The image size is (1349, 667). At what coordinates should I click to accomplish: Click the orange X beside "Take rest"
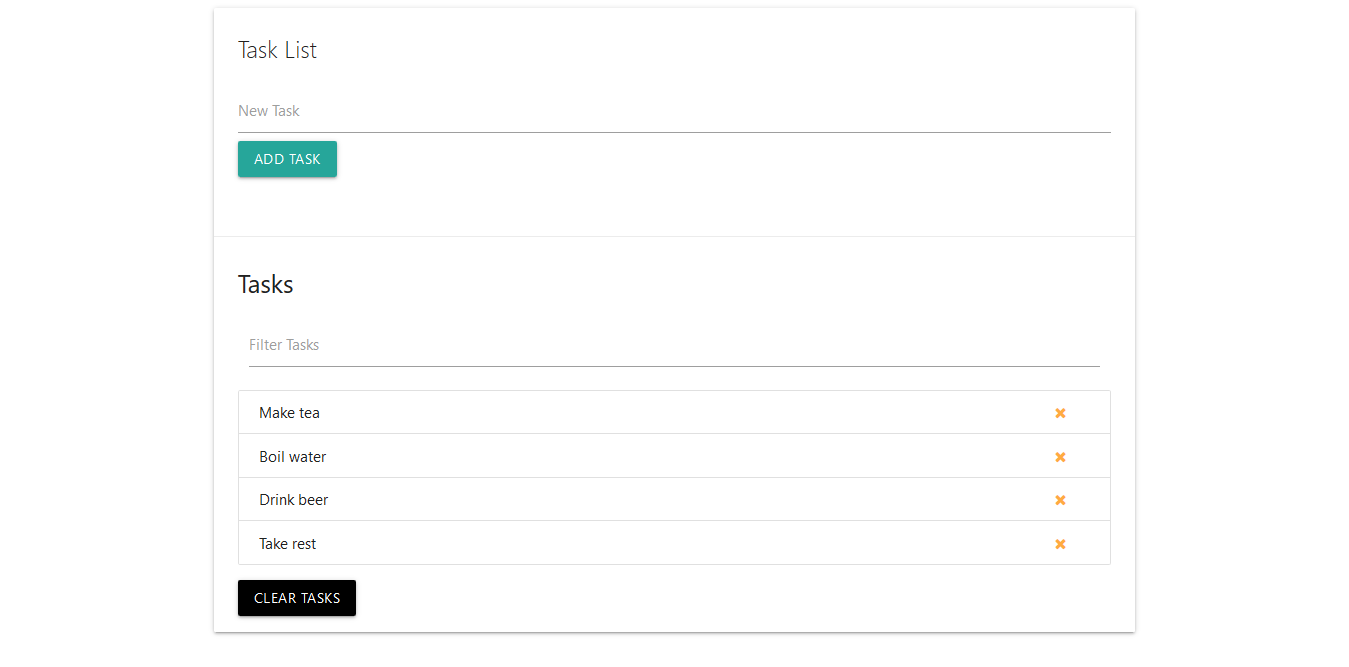pos(1060,543)
